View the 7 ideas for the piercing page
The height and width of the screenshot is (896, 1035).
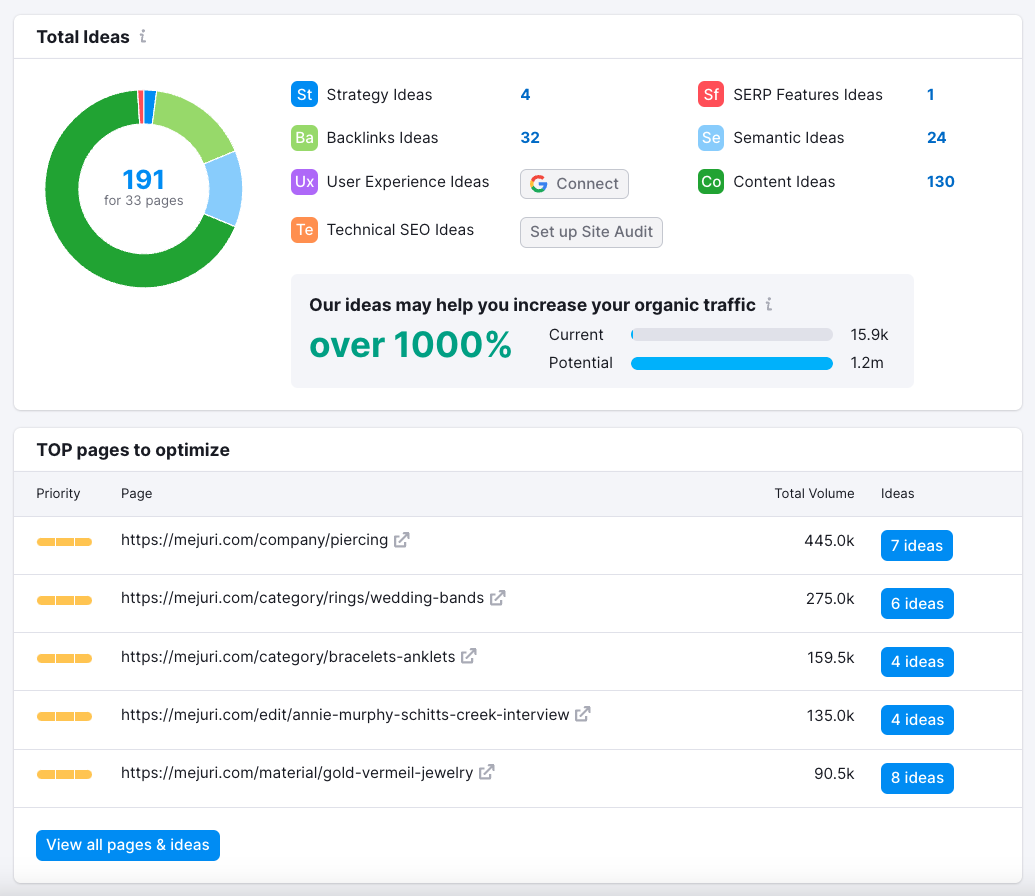[x=916, y=545]
